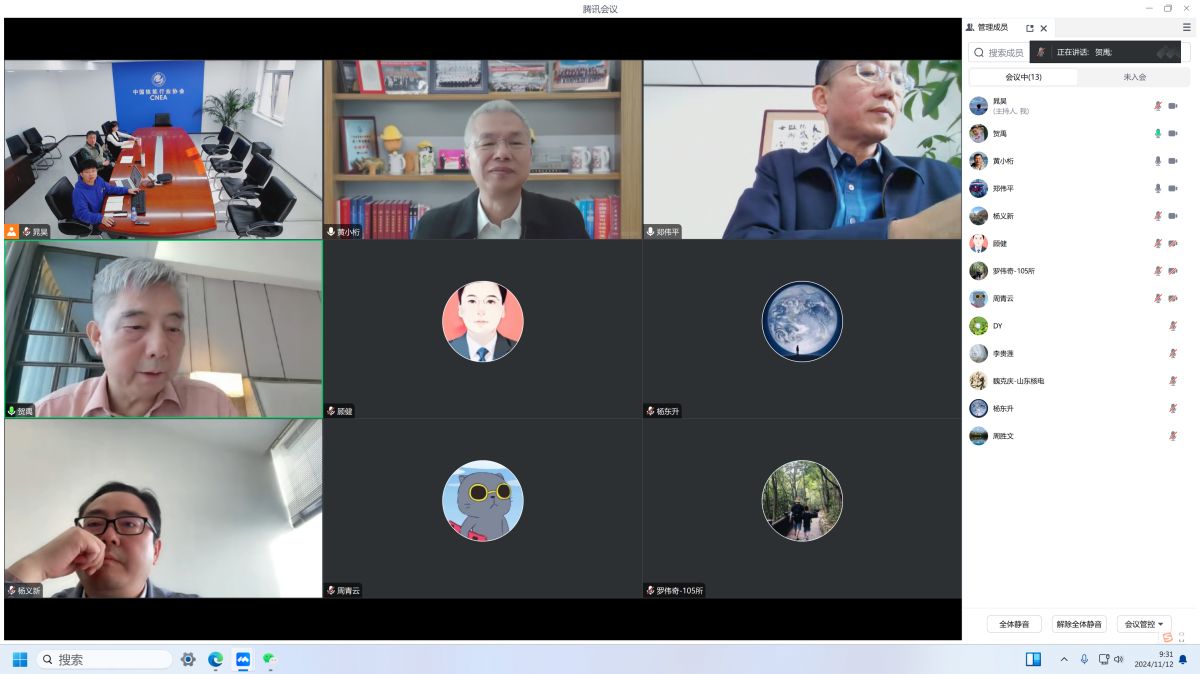
Task: Toggle microphone for 郑伟平 in member list
Action: pos(1158,188)
